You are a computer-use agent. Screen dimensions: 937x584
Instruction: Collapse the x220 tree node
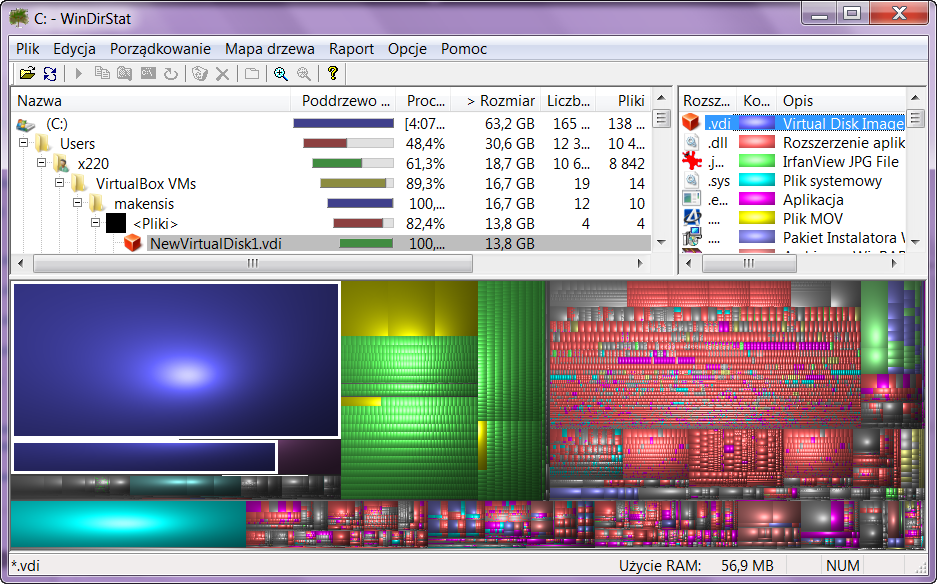pos(41,163)
